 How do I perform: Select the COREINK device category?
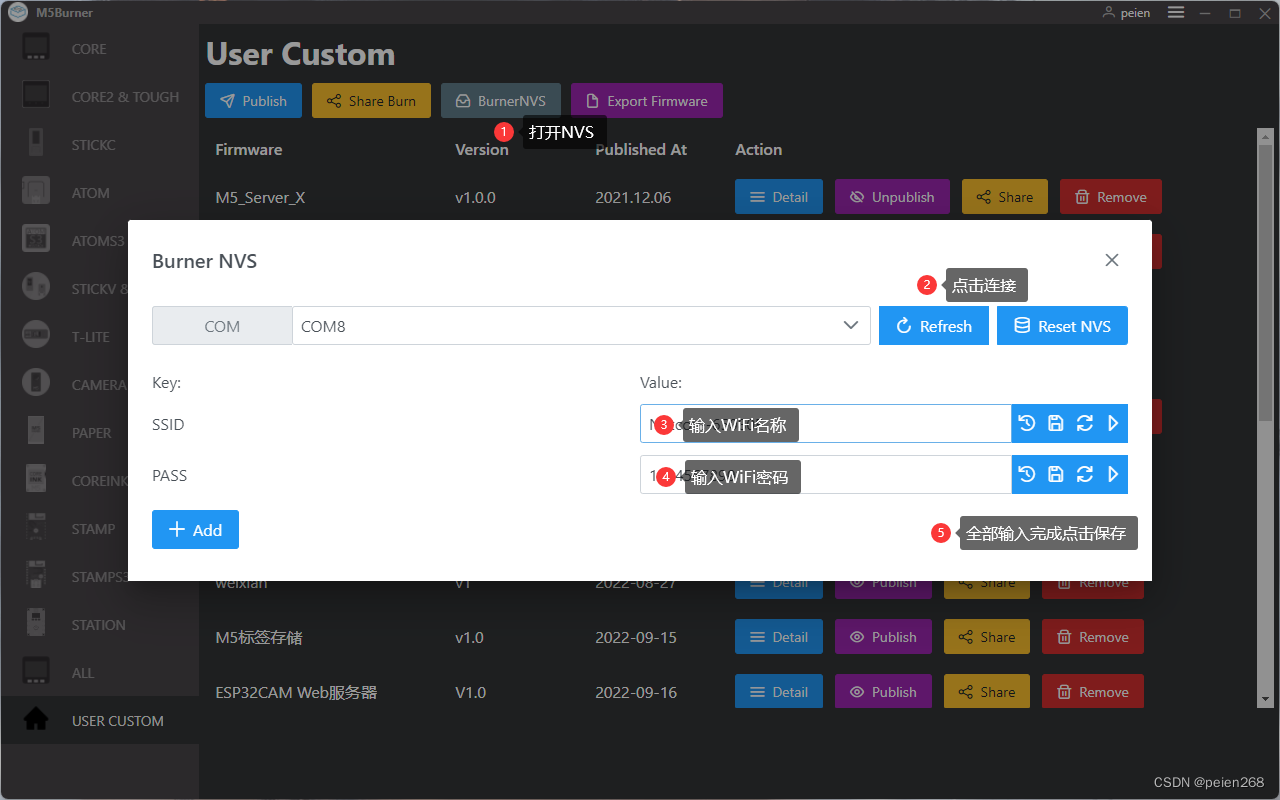point(64,481)
